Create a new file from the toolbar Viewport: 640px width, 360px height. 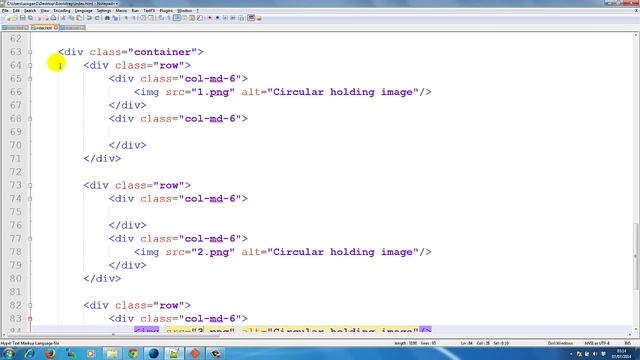(7, 18)
